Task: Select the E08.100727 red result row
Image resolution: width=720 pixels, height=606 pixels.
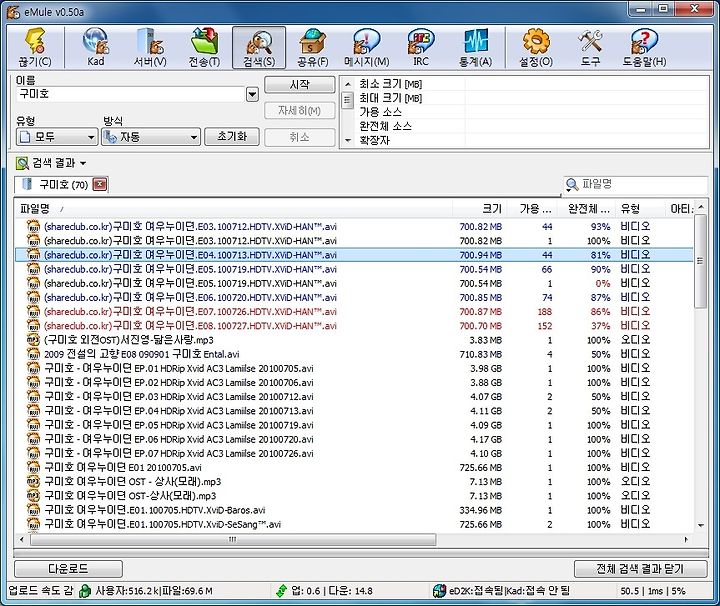Action: tap(354, 326)
